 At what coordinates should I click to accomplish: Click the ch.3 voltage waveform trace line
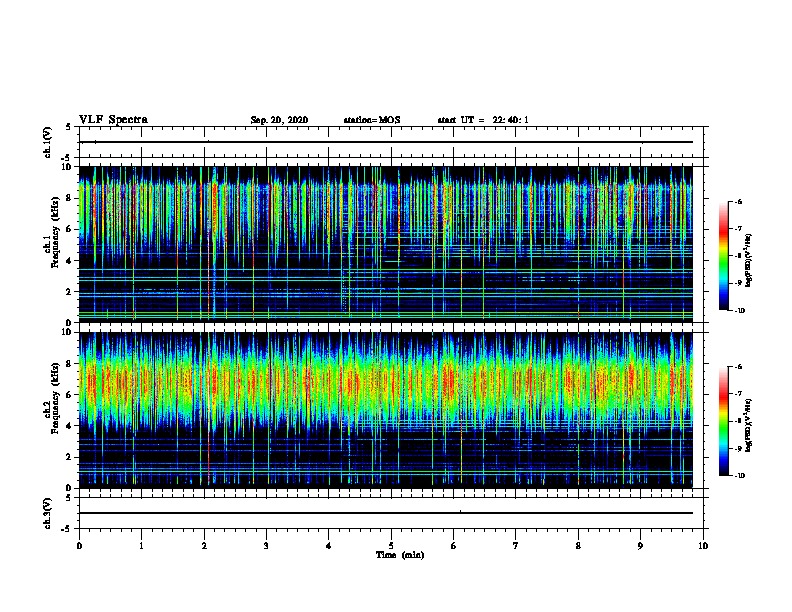[x=386, y=513]
